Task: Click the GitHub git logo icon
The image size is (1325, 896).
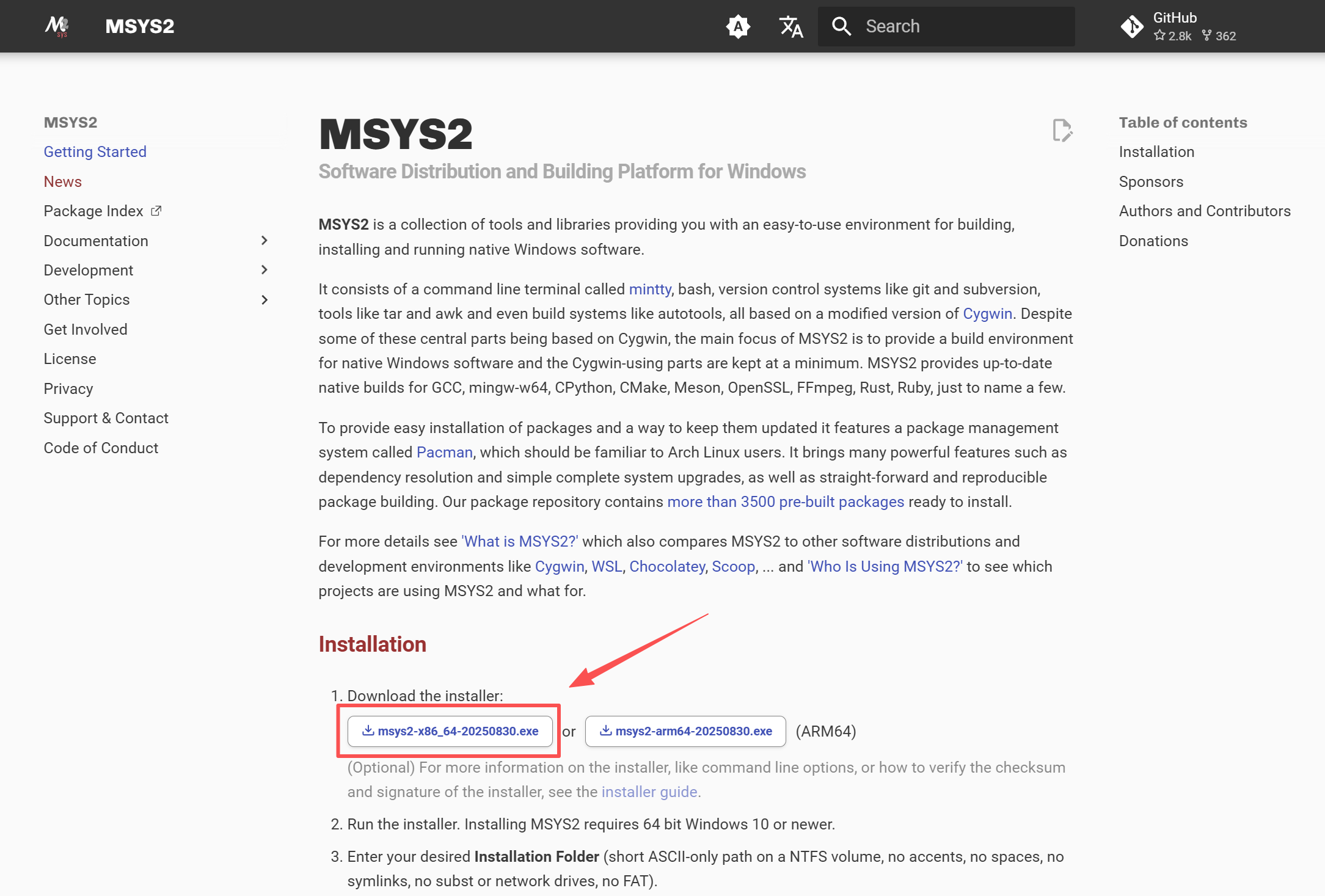Action: pyautogui.click(x=1131, y=26)
